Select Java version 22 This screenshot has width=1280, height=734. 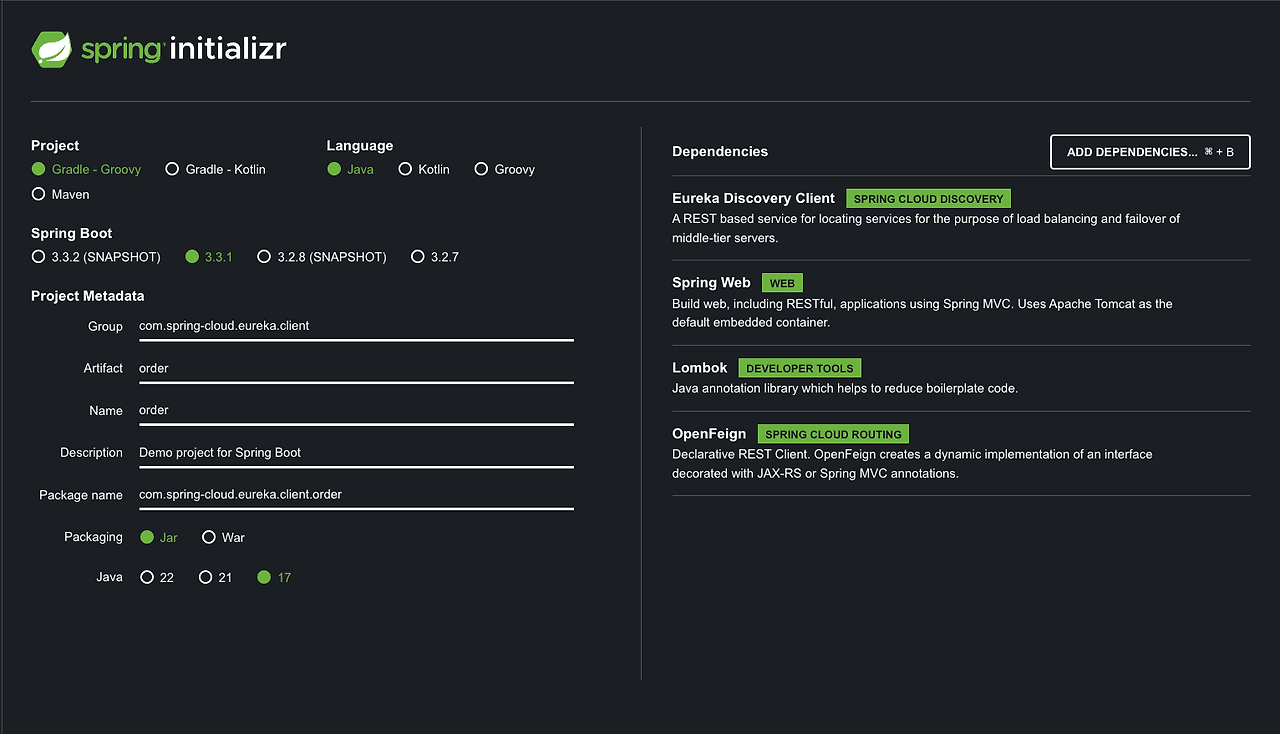157,577
